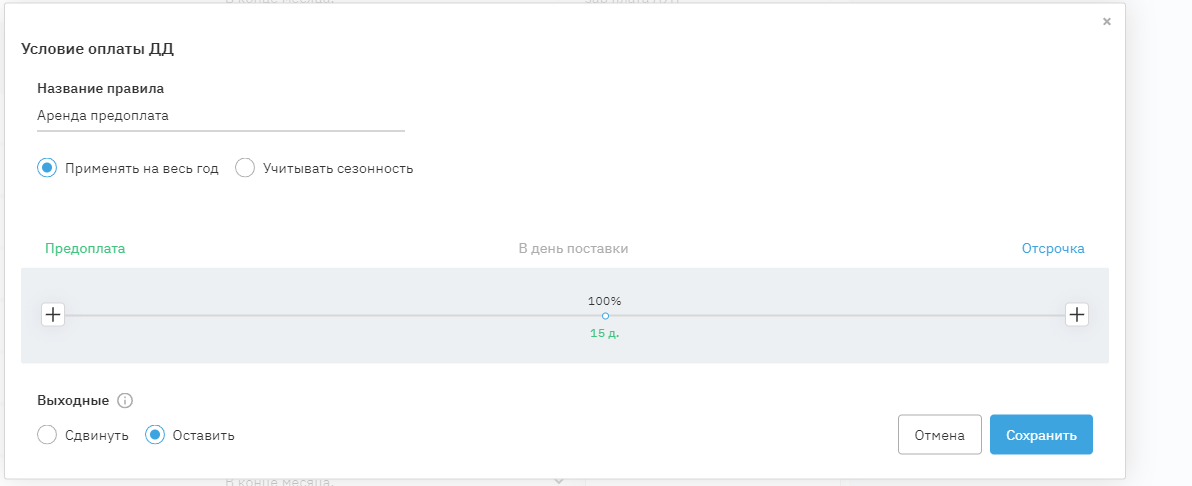
Task: Focus the Название правила text field
Action: pos(220,116)
